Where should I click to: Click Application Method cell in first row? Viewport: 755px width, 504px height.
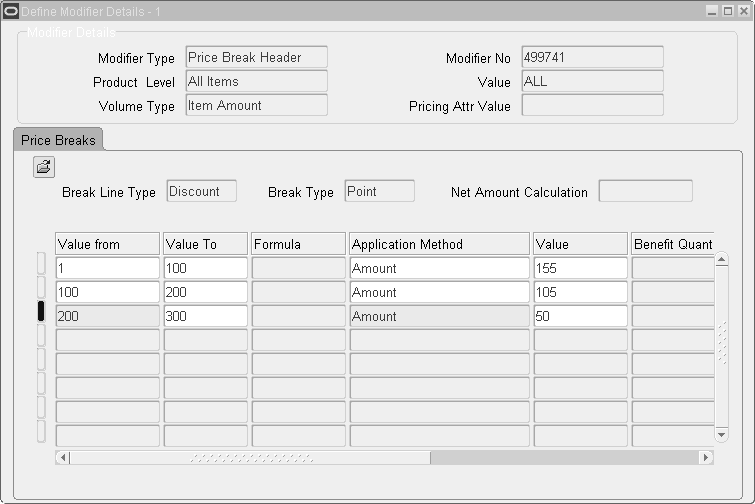pyautogui.click(x=440, y=268)
